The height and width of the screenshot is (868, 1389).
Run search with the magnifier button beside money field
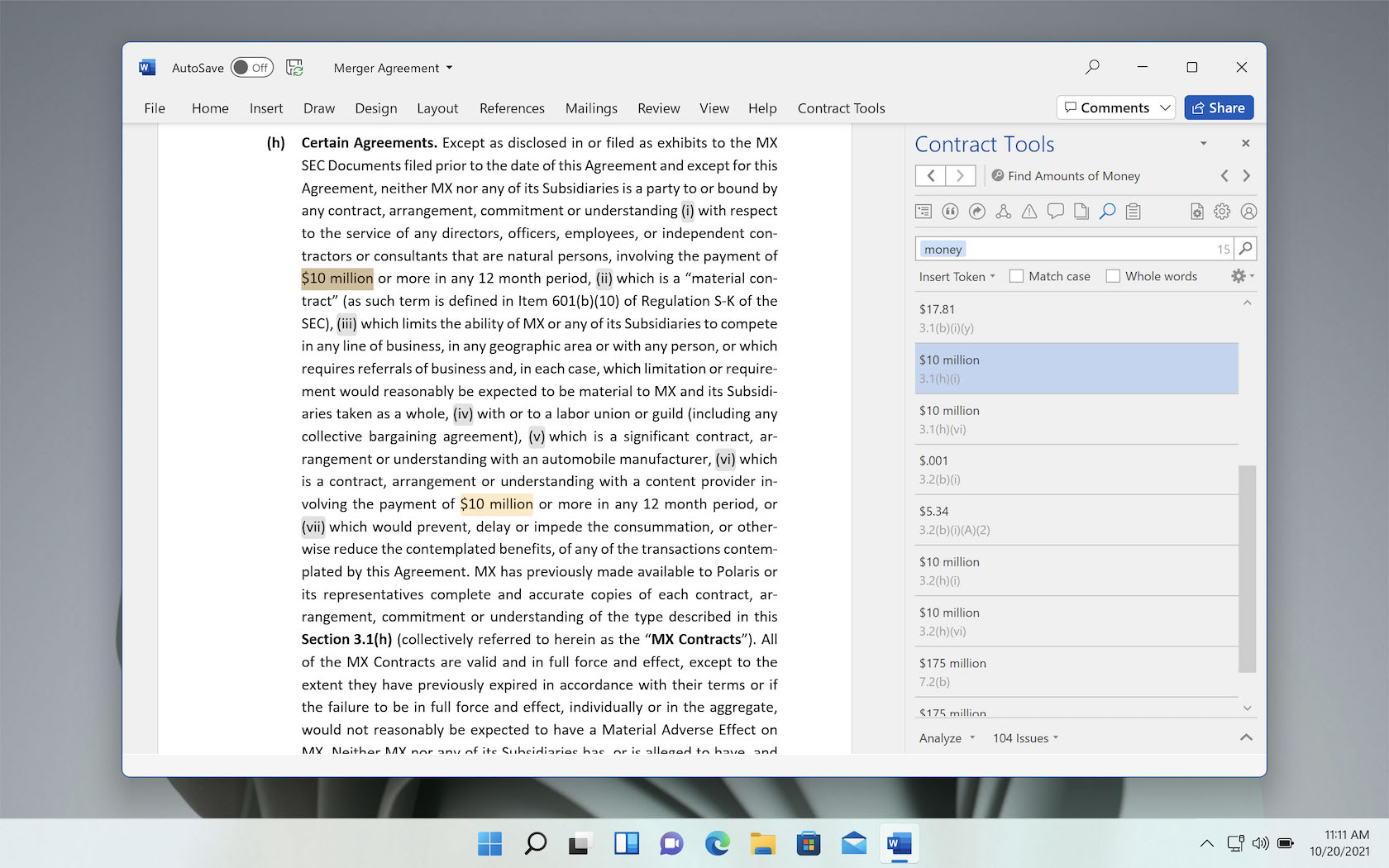[1246, 248]
